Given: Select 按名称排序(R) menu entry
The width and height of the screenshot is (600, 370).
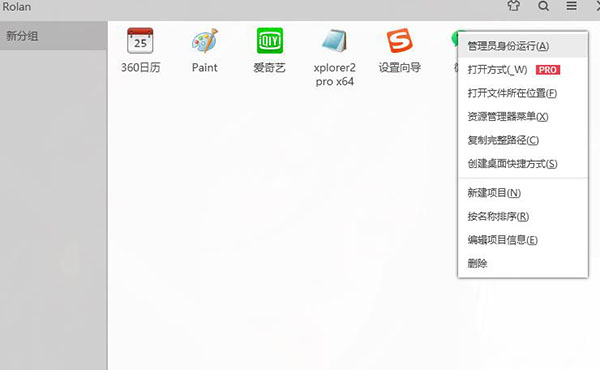Looking at the screenshot, I should point(523,217).
